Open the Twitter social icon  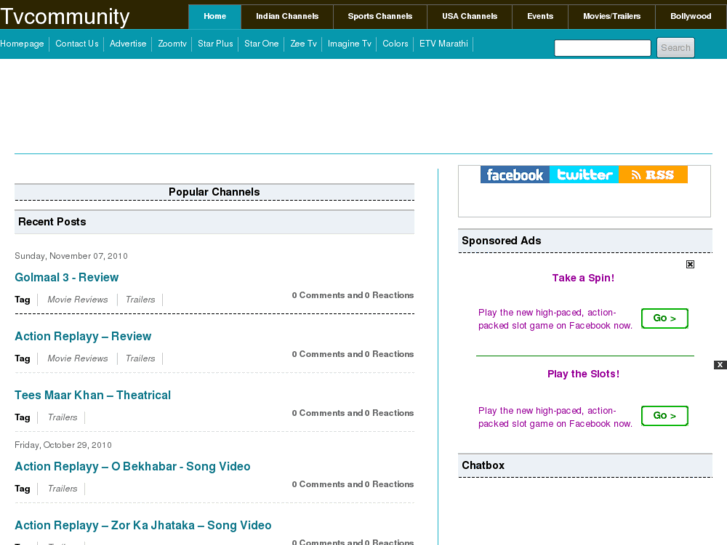[584, 174]
